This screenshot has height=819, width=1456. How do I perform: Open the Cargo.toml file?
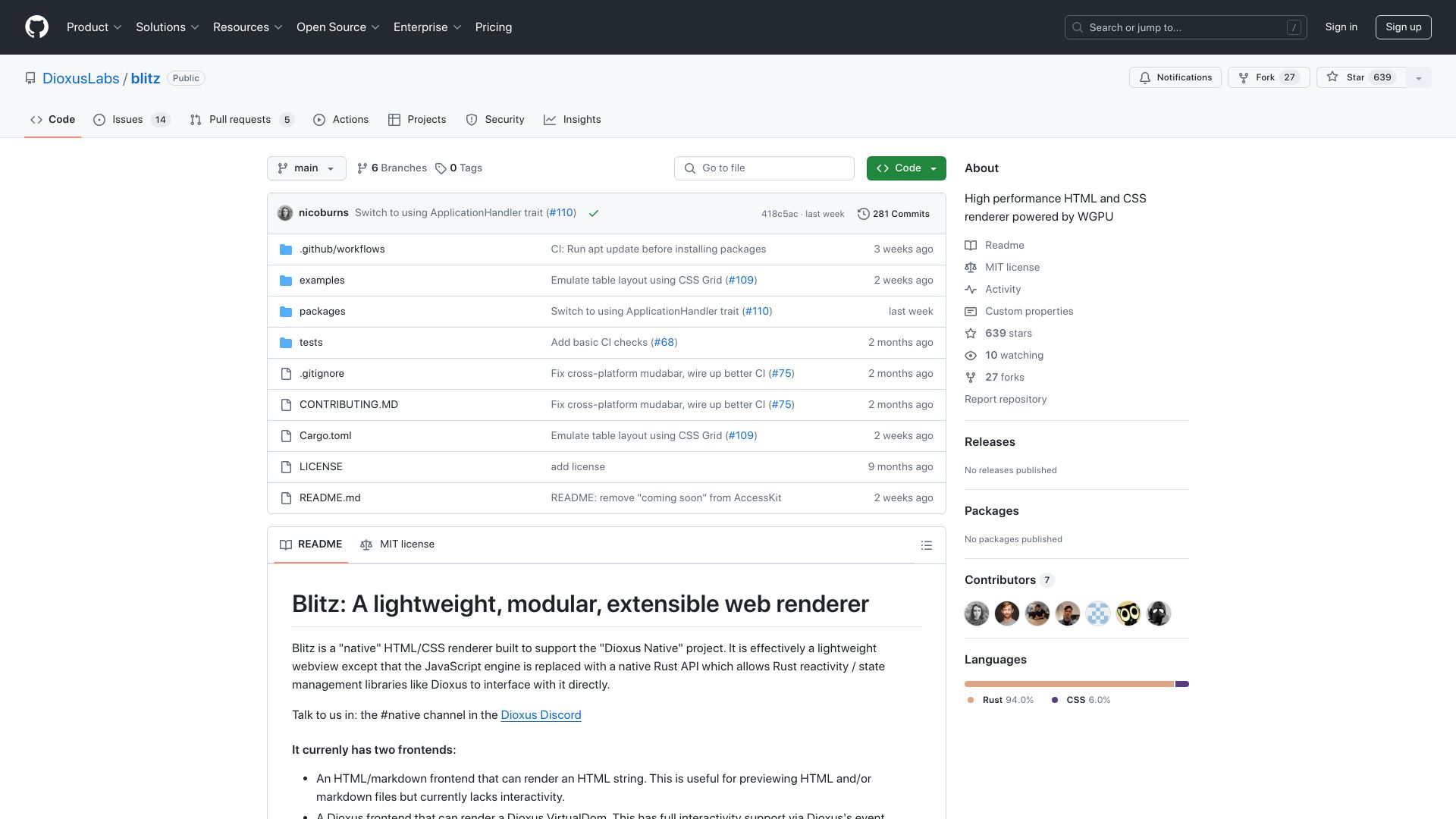pyautogui.click(x=325, y=436)
